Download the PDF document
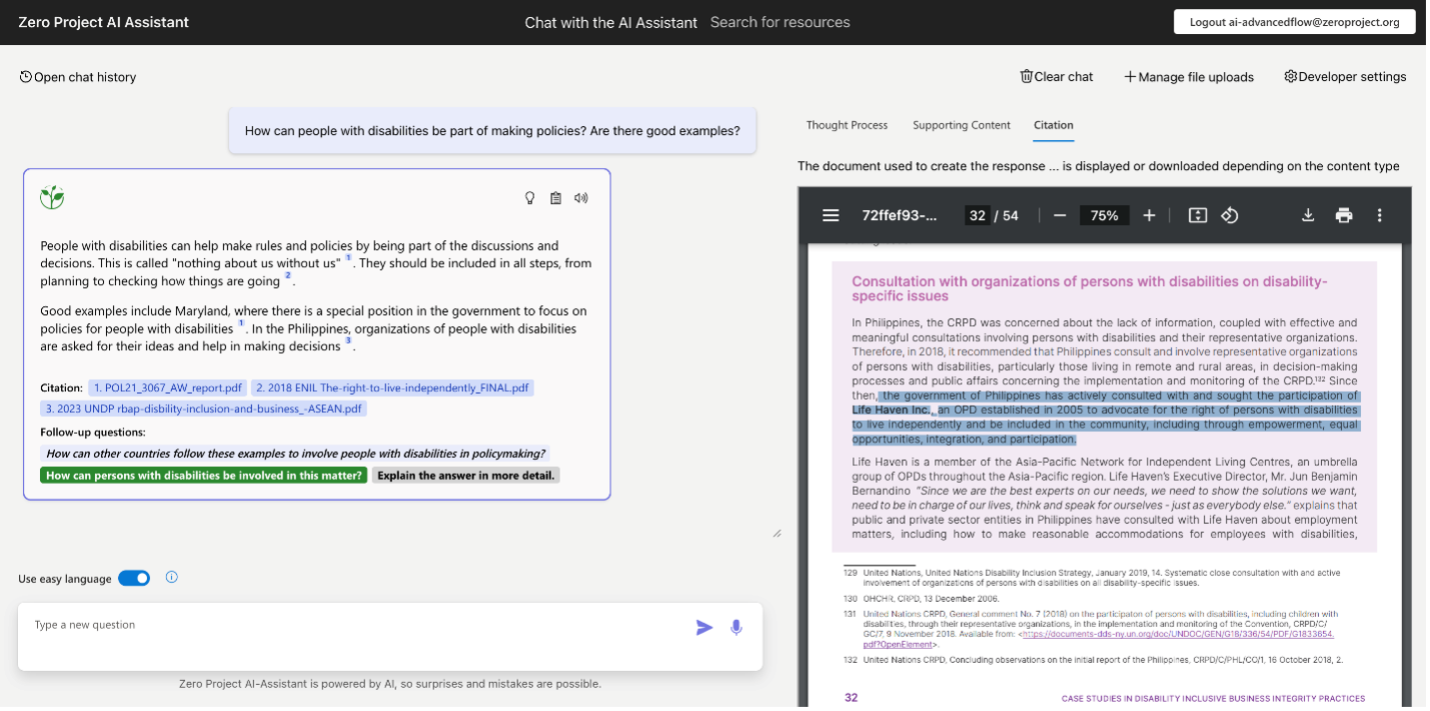 coord(1307,215)
